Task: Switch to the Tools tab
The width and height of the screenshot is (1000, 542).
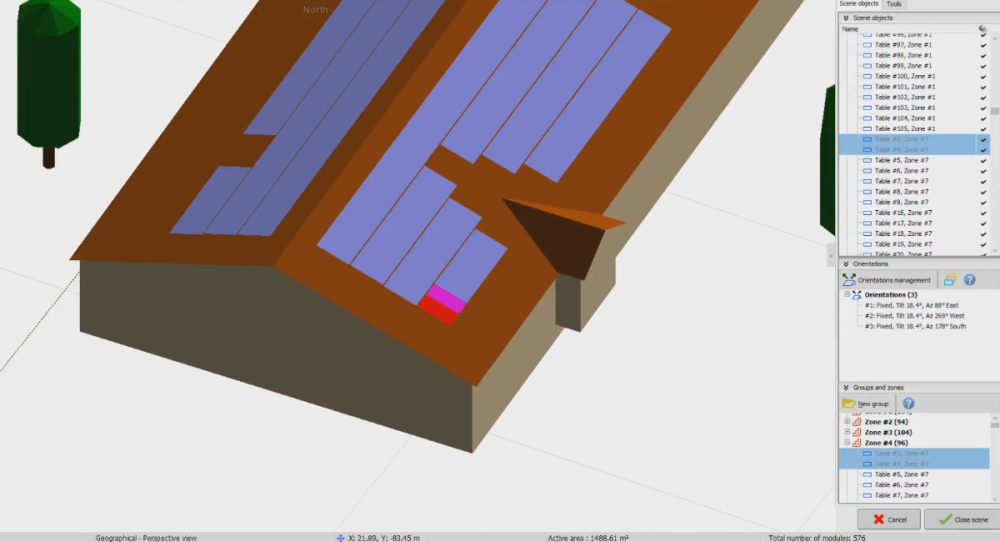Action: [894, 4]
